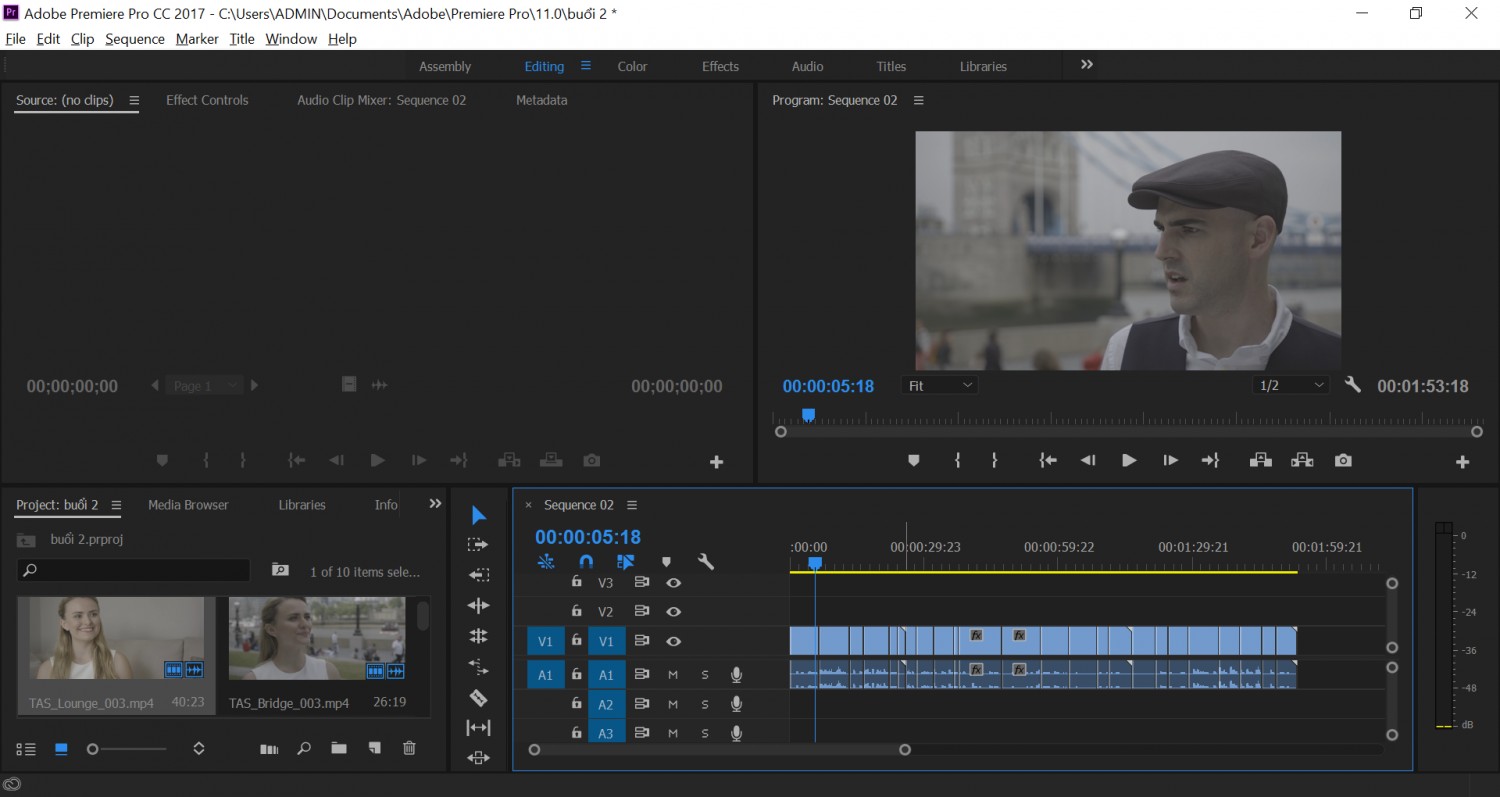The height and width of the screenshot is (797, 1500).
Task: Select the TAS_Bridge_003.mp4 thumbnail
Action: (316, 639)
